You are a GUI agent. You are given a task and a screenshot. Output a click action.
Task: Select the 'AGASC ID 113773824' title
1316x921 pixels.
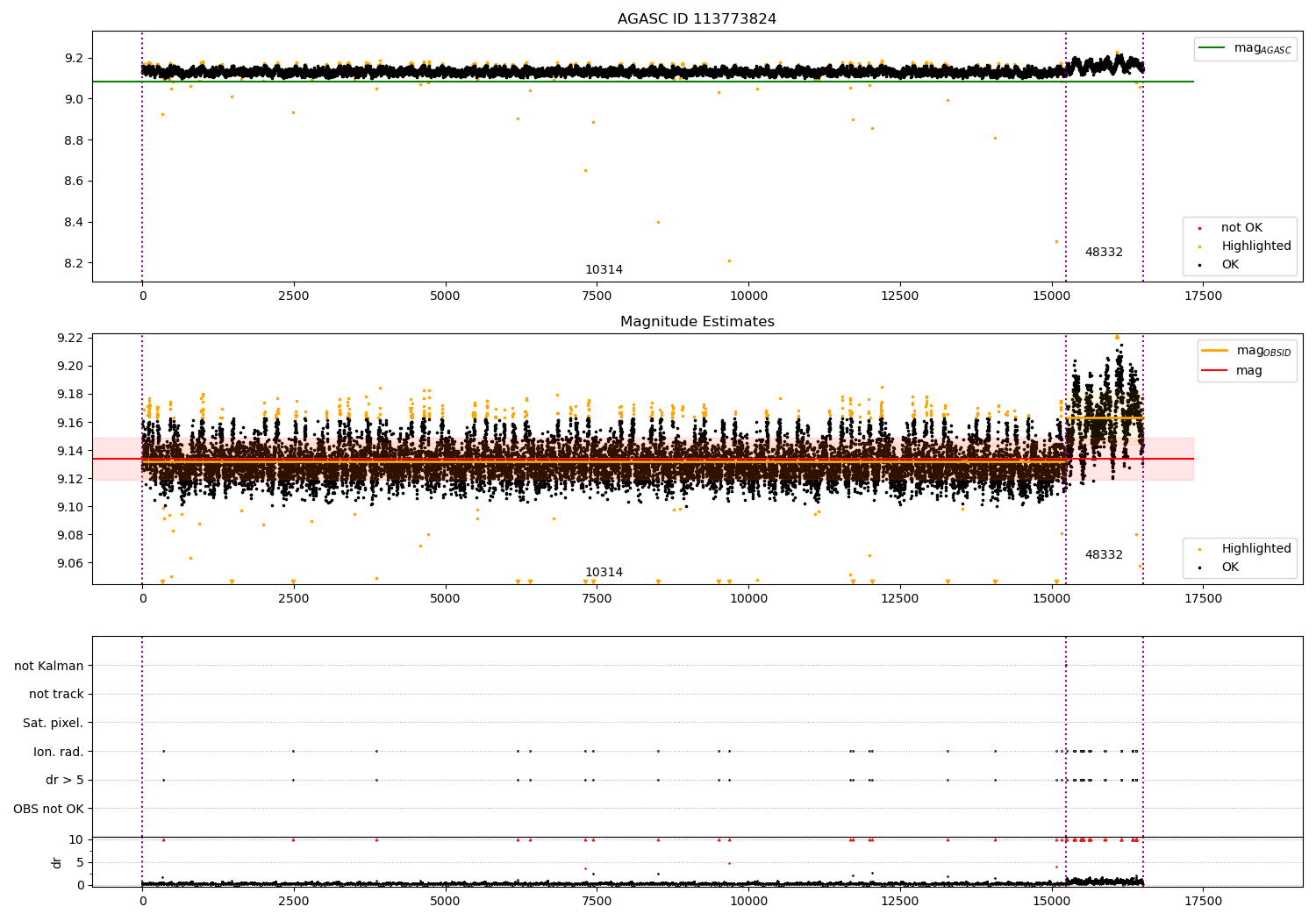[x=697, y=19]
